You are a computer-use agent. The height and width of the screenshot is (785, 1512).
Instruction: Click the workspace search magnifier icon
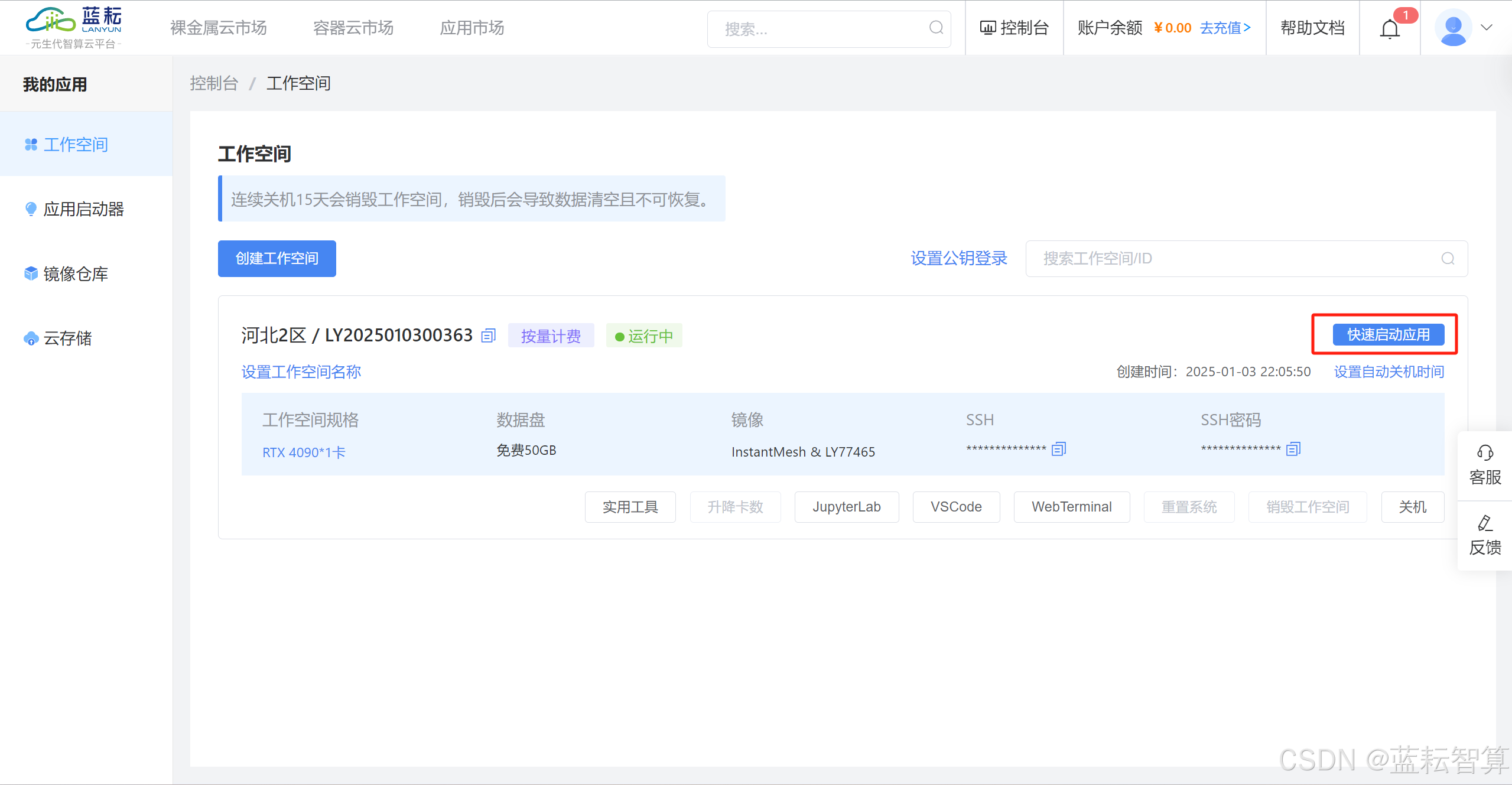tap(1448, 259)
